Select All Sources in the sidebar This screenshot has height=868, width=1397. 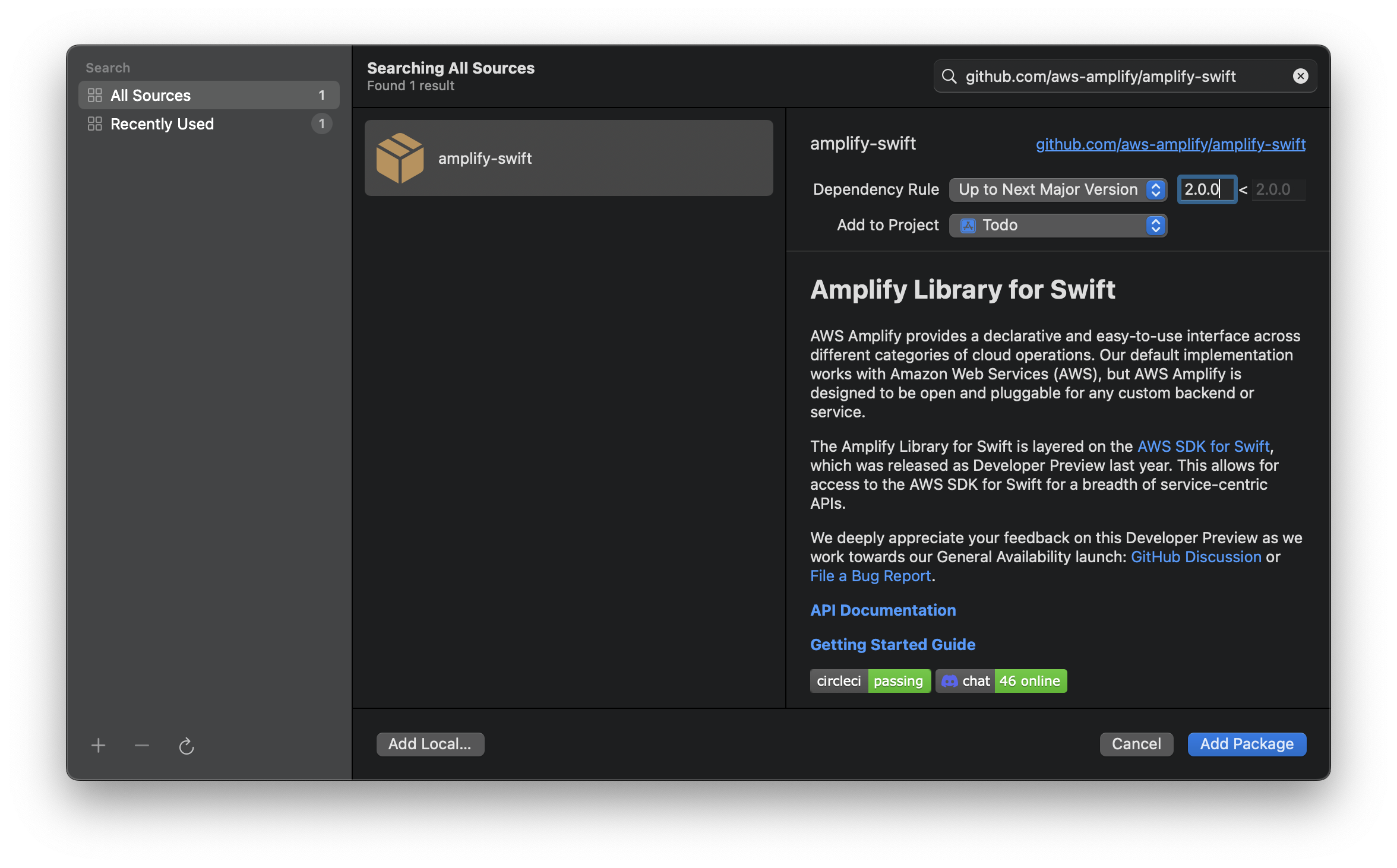tap(209, 95)
